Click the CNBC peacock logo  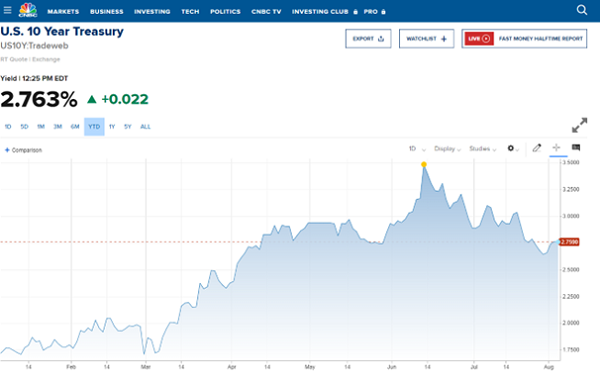tap(28, 10)
